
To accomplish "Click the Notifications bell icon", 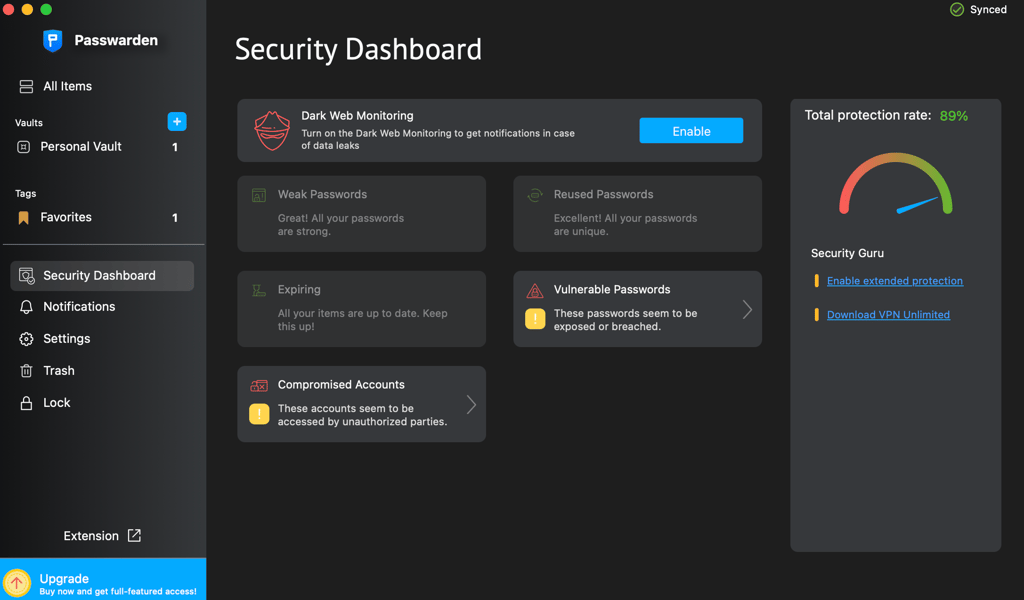I will 26,307.
